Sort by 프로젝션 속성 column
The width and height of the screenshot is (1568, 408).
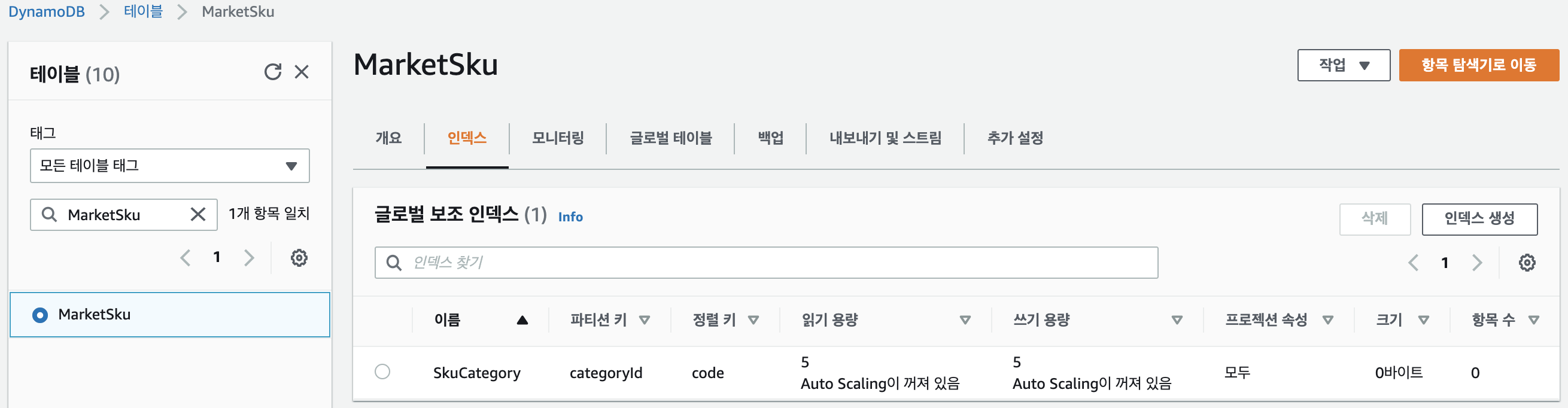click(x=1328, y=320)
